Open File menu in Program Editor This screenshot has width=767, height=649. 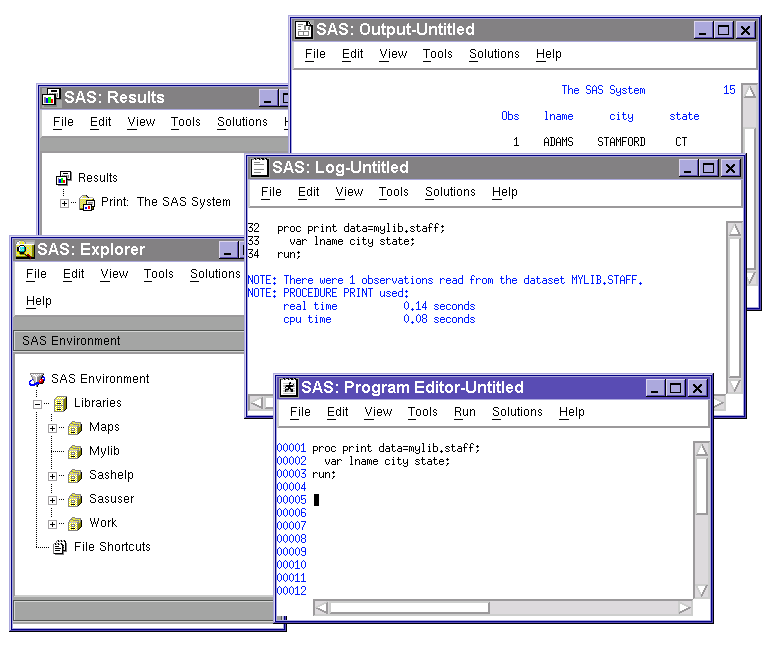click(x=300, y=412)
